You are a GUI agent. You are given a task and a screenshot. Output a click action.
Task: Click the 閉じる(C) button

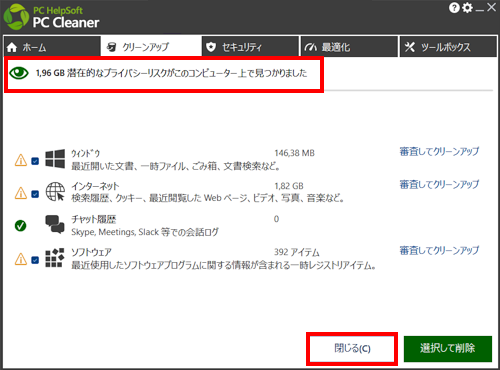tap(352, 349)
